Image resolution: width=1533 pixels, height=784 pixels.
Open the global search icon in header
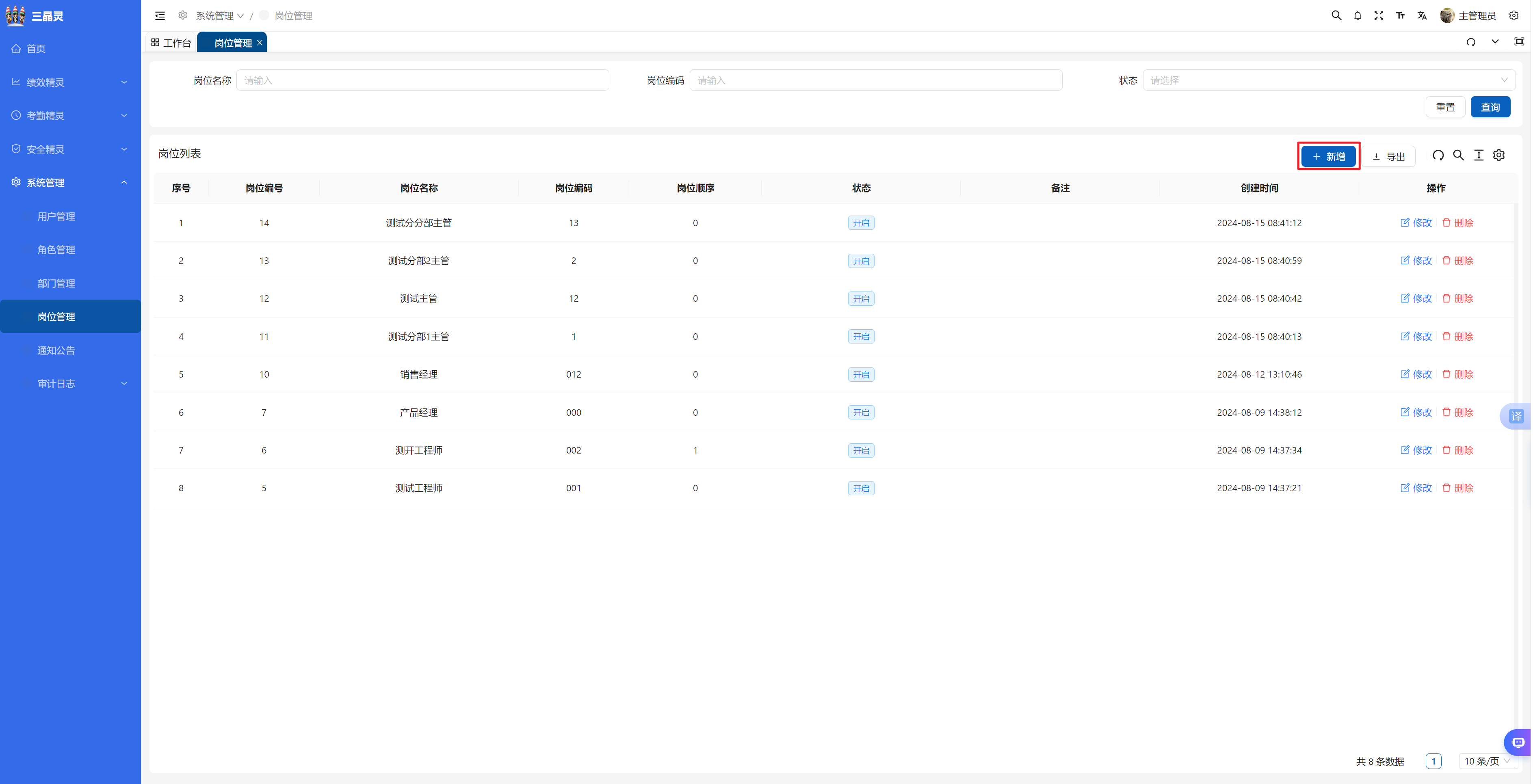(x=1336, y=16)
